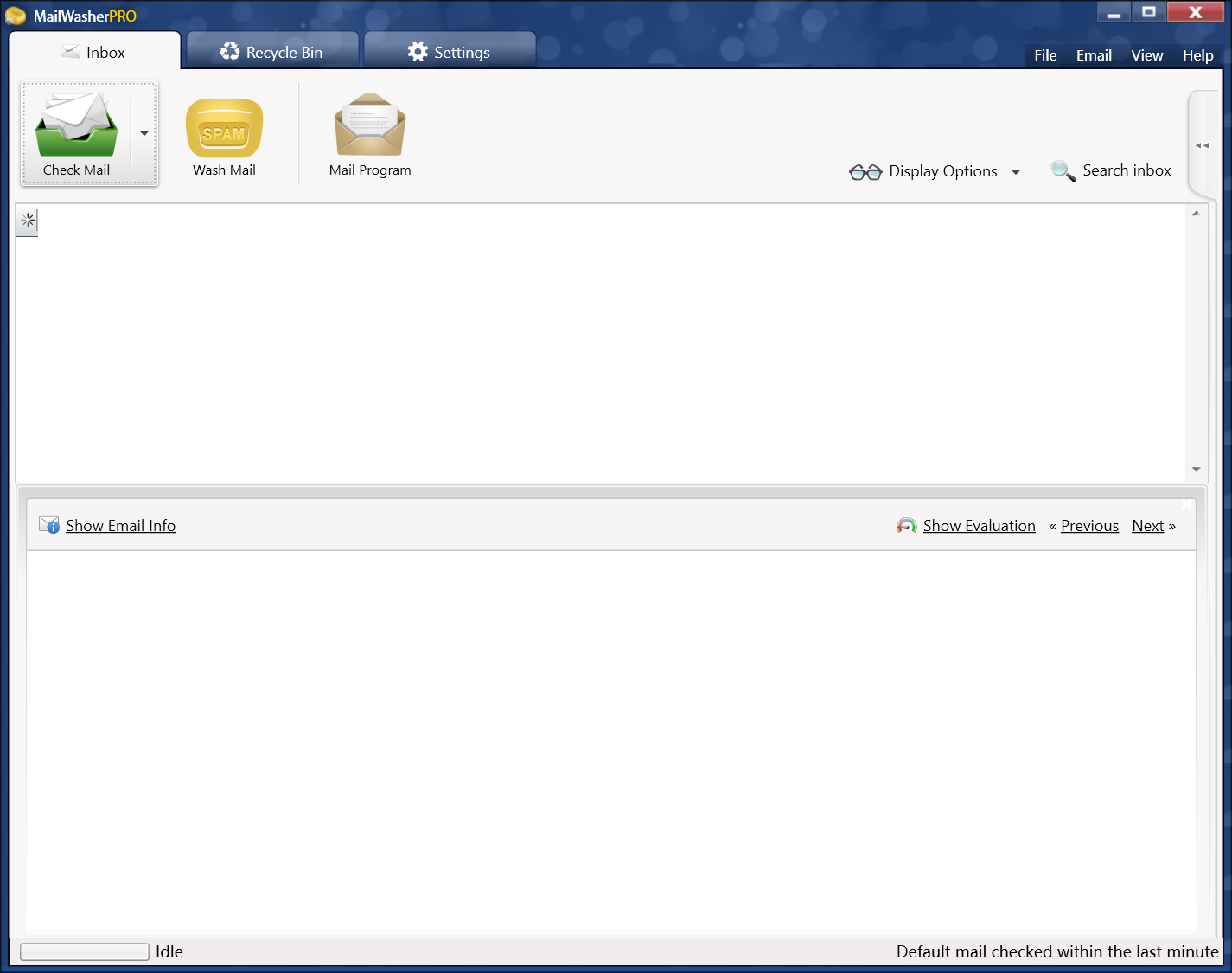Viewport: 1232px width, 973px height.
Task: Click the Settings gear icon
Action: coord(418,51)
